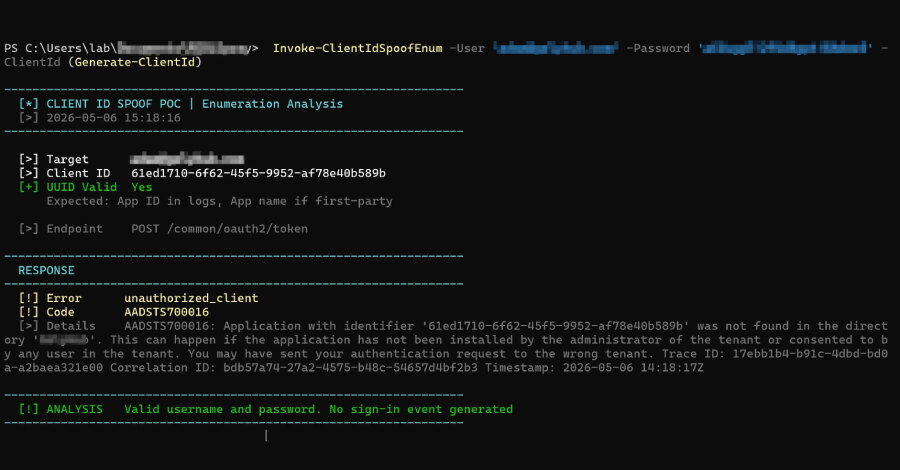This screenshot has width=900, height=470.
Task: Click the Client ID value 61ed1710-6f62-45f5-9952-af78e40b589b
Action: pyautogui.click(x=258, y=173)
